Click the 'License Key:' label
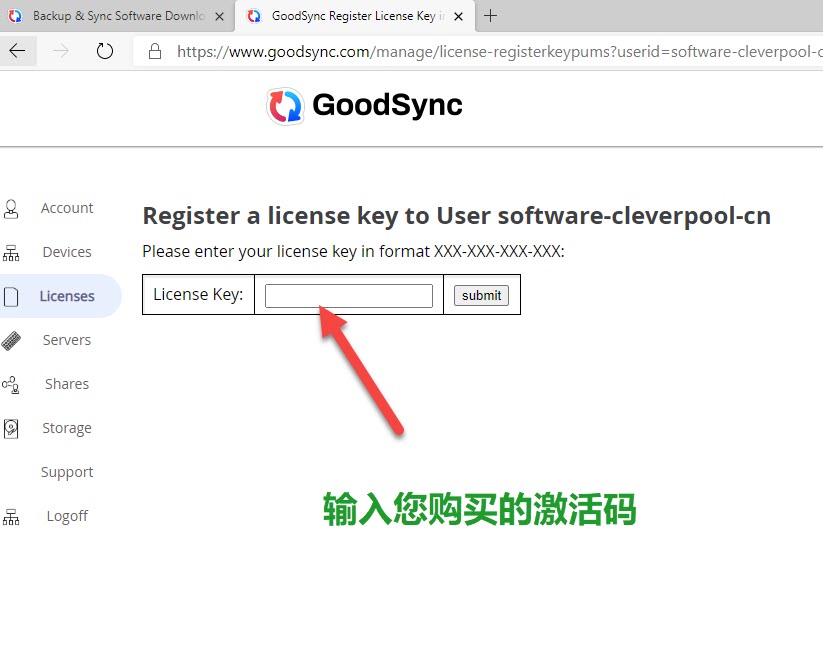The width and height of the screenshot is (823, 670). (198, 295)
